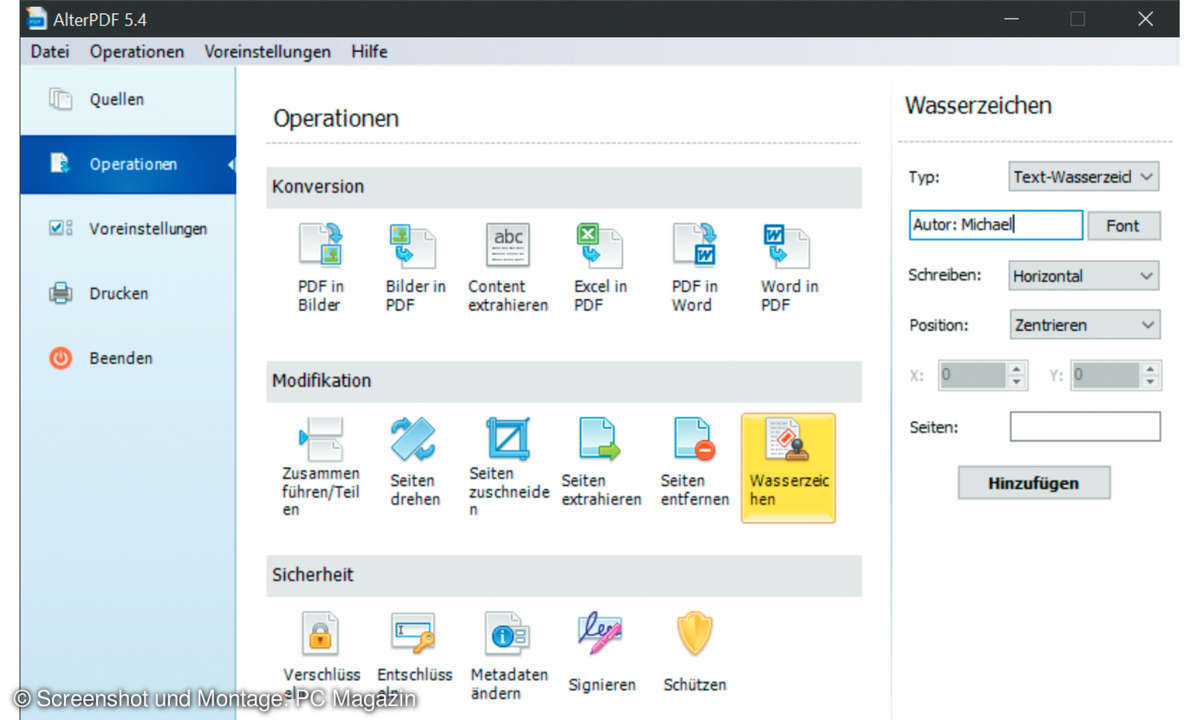Select the Content extrahieren operation
This screenshot has height=720, width=1200.
pos(507,268)
